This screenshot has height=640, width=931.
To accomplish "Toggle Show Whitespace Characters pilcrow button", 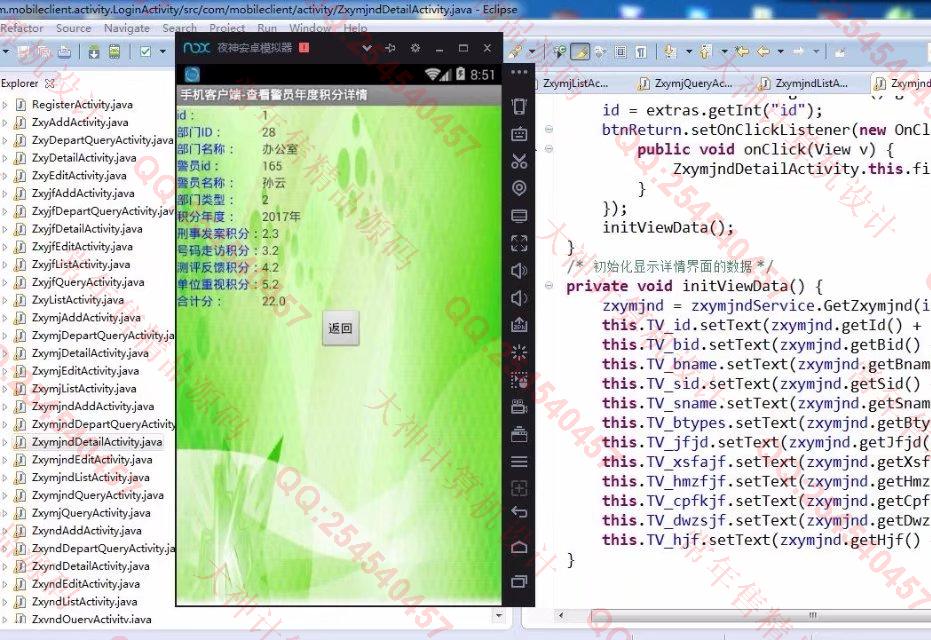I will click(641, 52).
